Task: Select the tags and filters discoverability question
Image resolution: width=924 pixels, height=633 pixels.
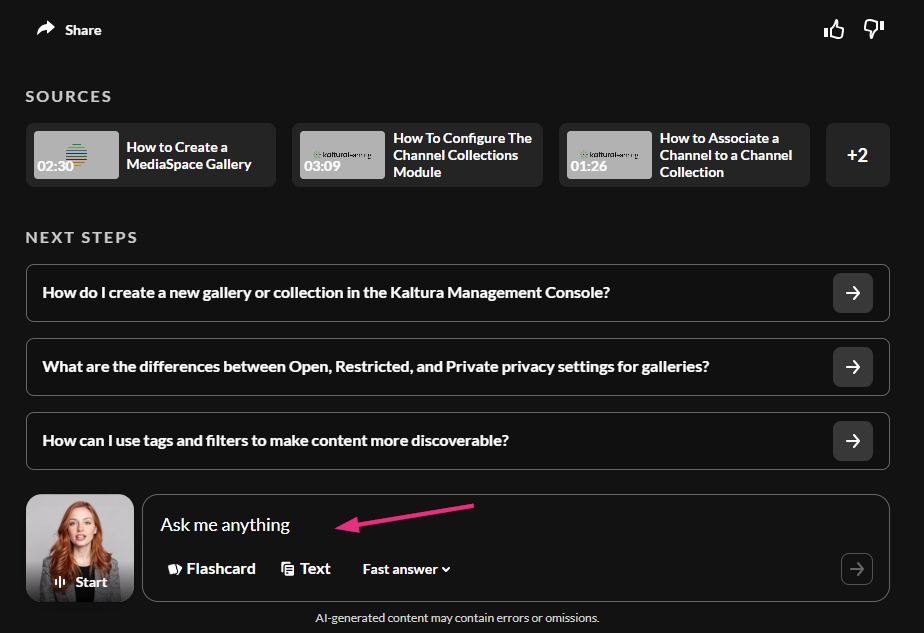Action: click(x=457, y=441)
